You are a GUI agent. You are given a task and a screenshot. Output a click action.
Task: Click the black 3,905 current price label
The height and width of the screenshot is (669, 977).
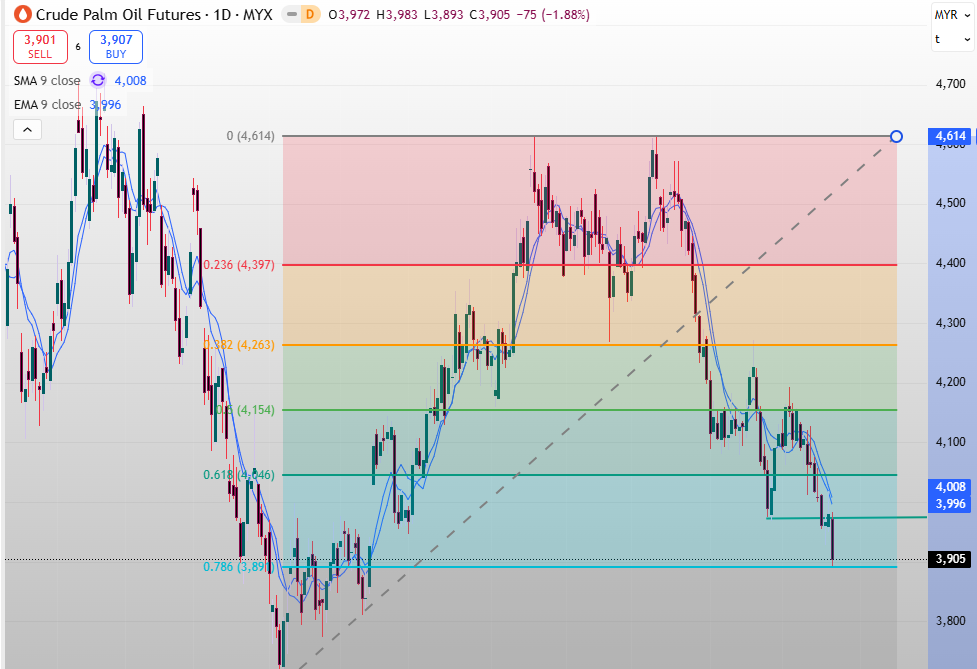click(949, 559)
